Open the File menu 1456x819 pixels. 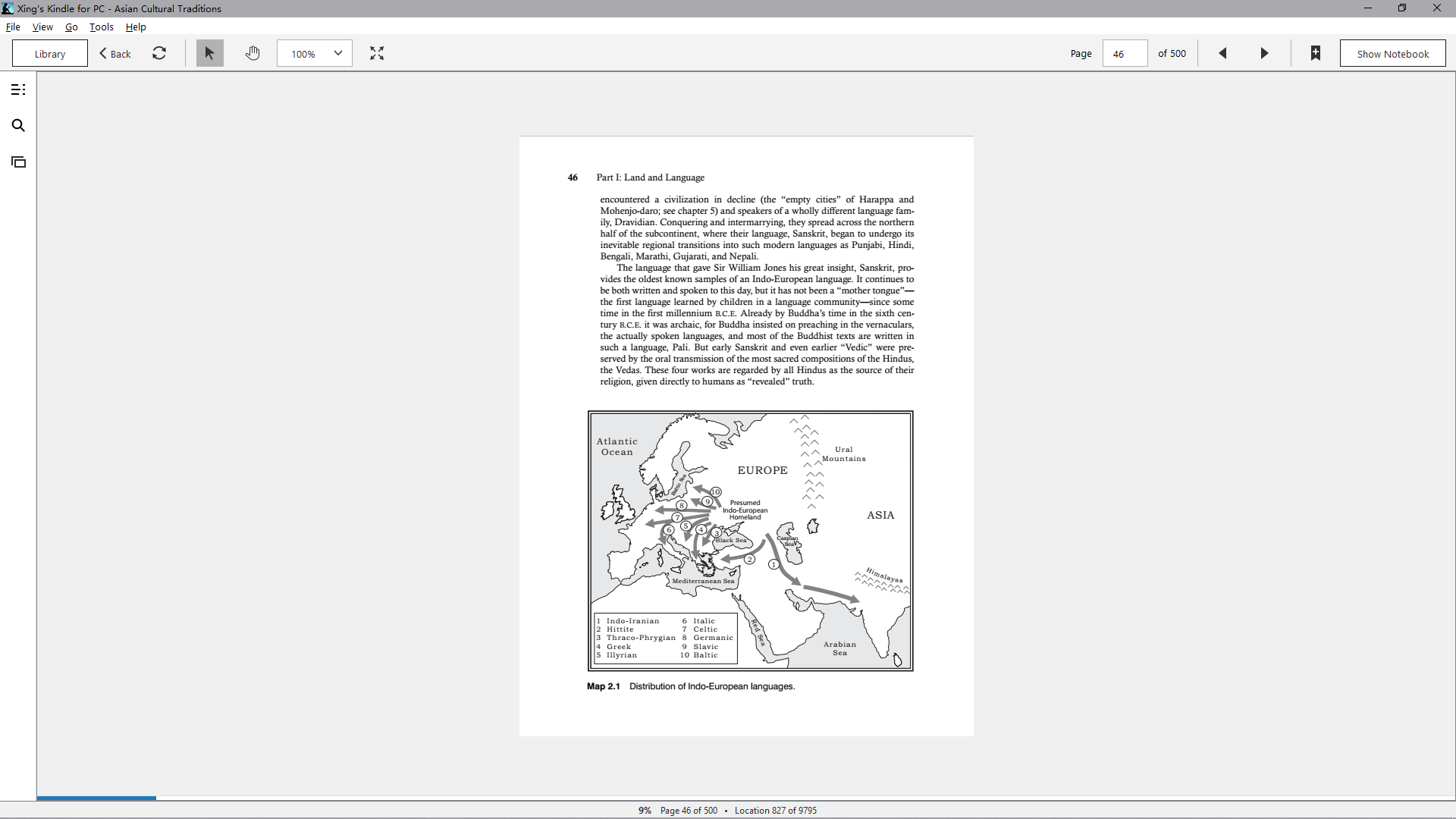tap(13, 27)
